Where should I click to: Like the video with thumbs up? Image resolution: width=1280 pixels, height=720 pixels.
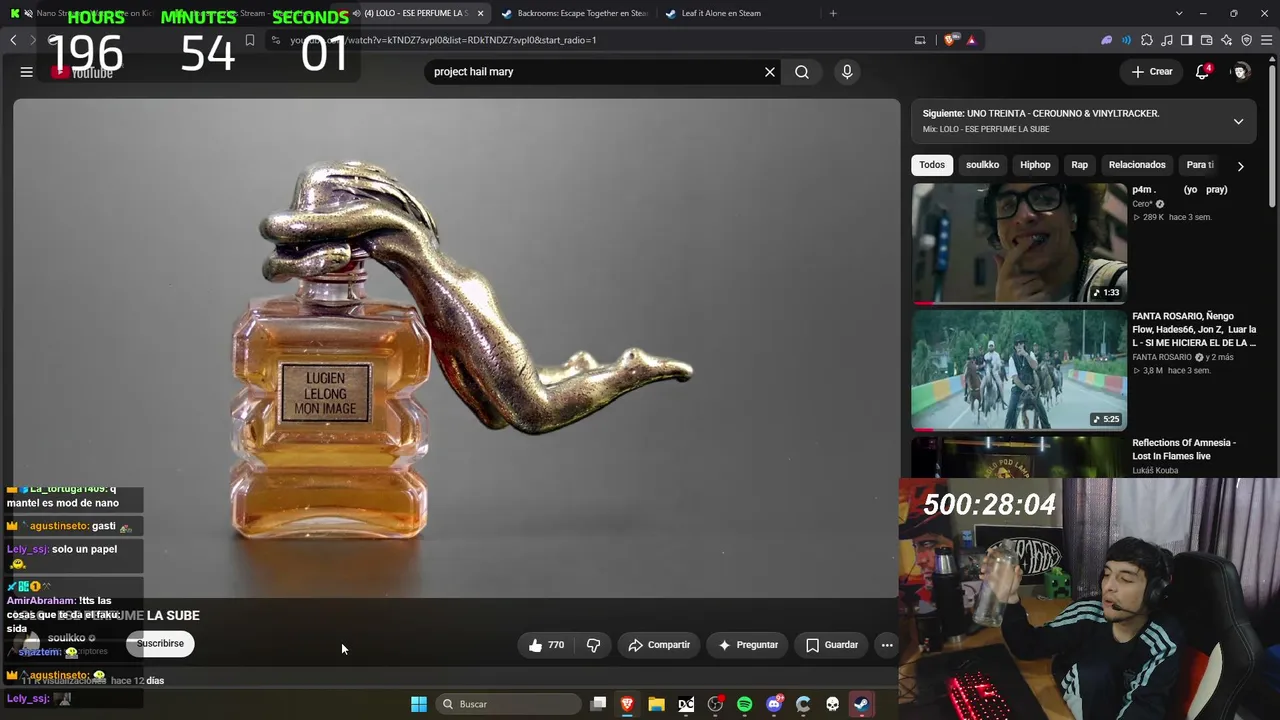click(546, 645)
